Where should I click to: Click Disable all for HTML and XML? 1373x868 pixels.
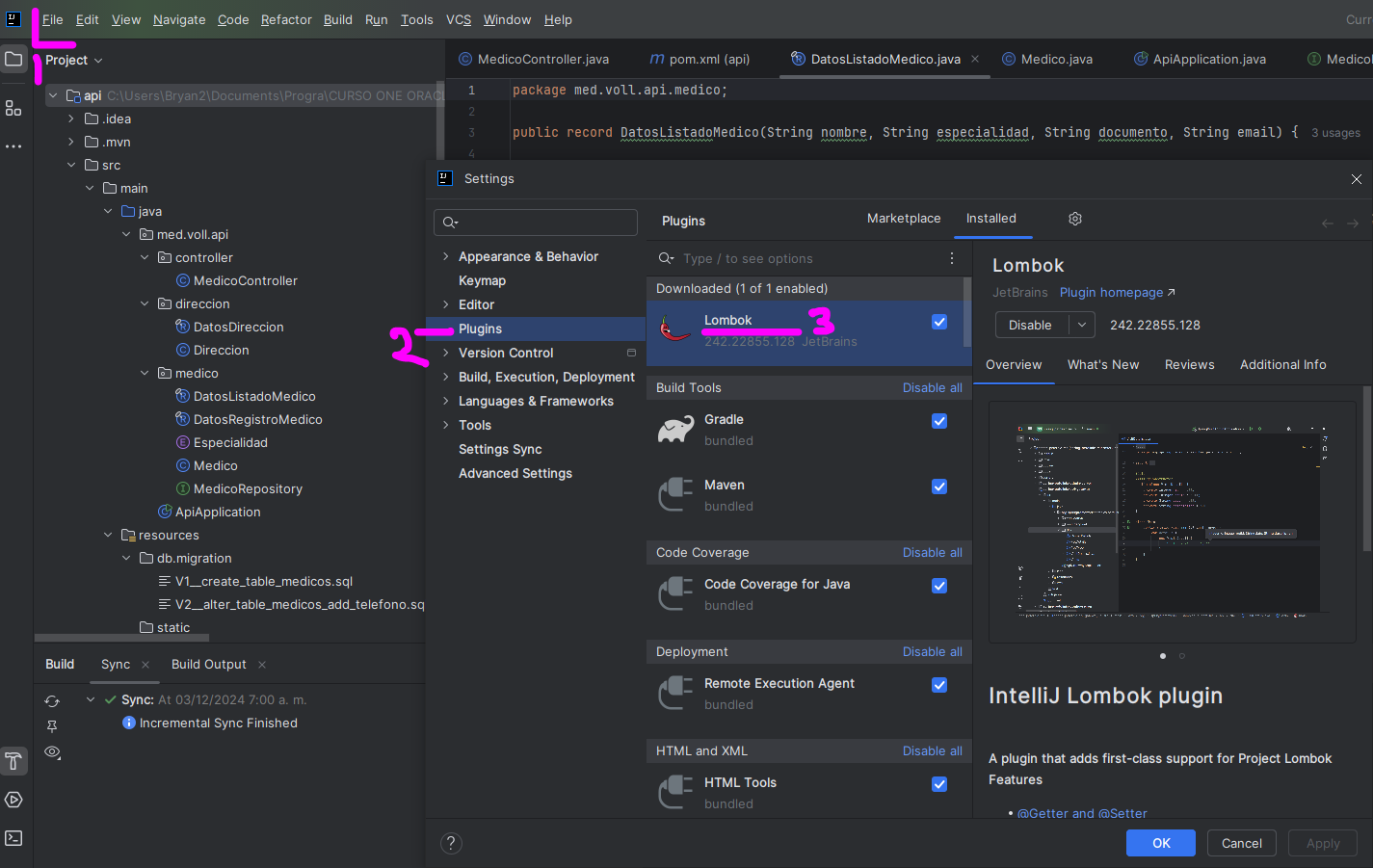932,750
